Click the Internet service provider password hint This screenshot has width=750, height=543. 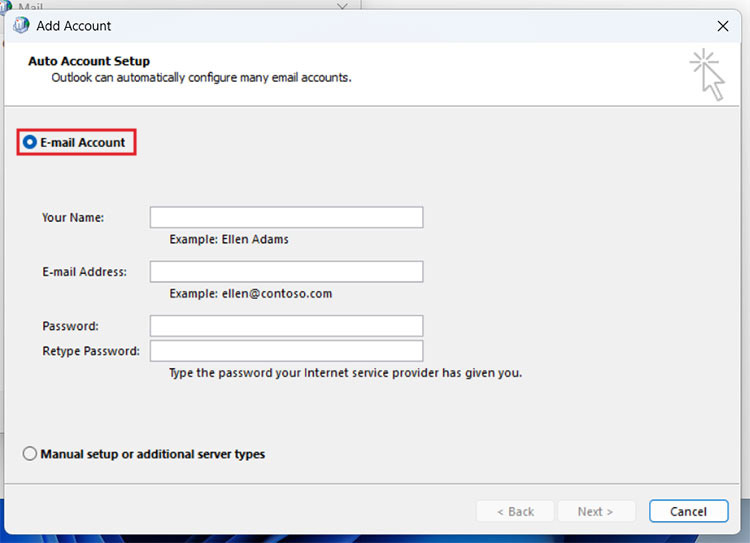[x=346, y=373]
